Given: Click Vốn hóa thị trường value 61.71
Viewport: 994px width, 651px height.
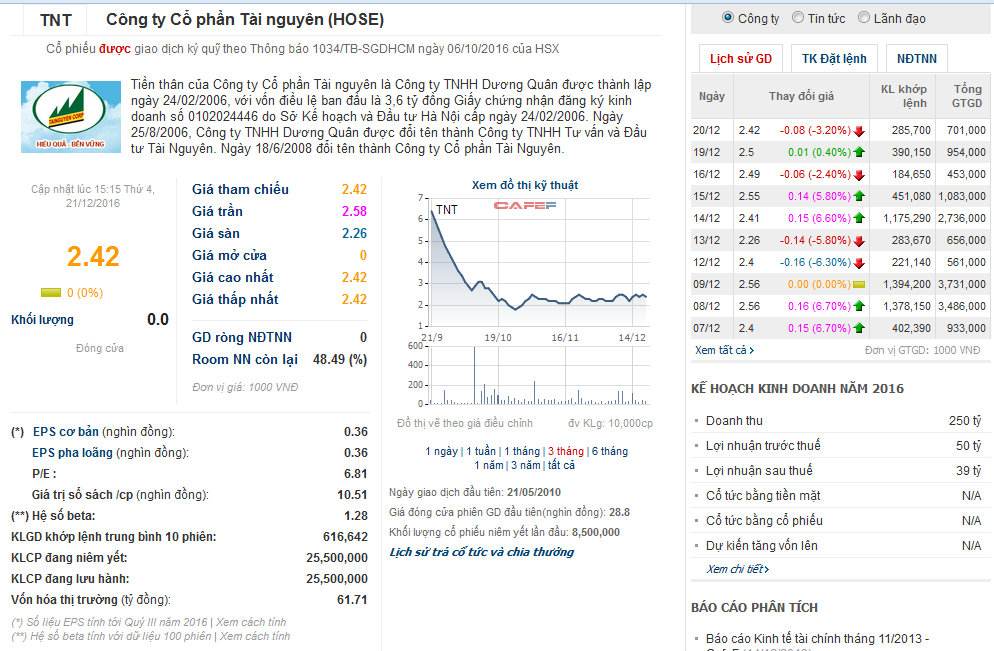Looking at the screenshot, I should [352, 600].
